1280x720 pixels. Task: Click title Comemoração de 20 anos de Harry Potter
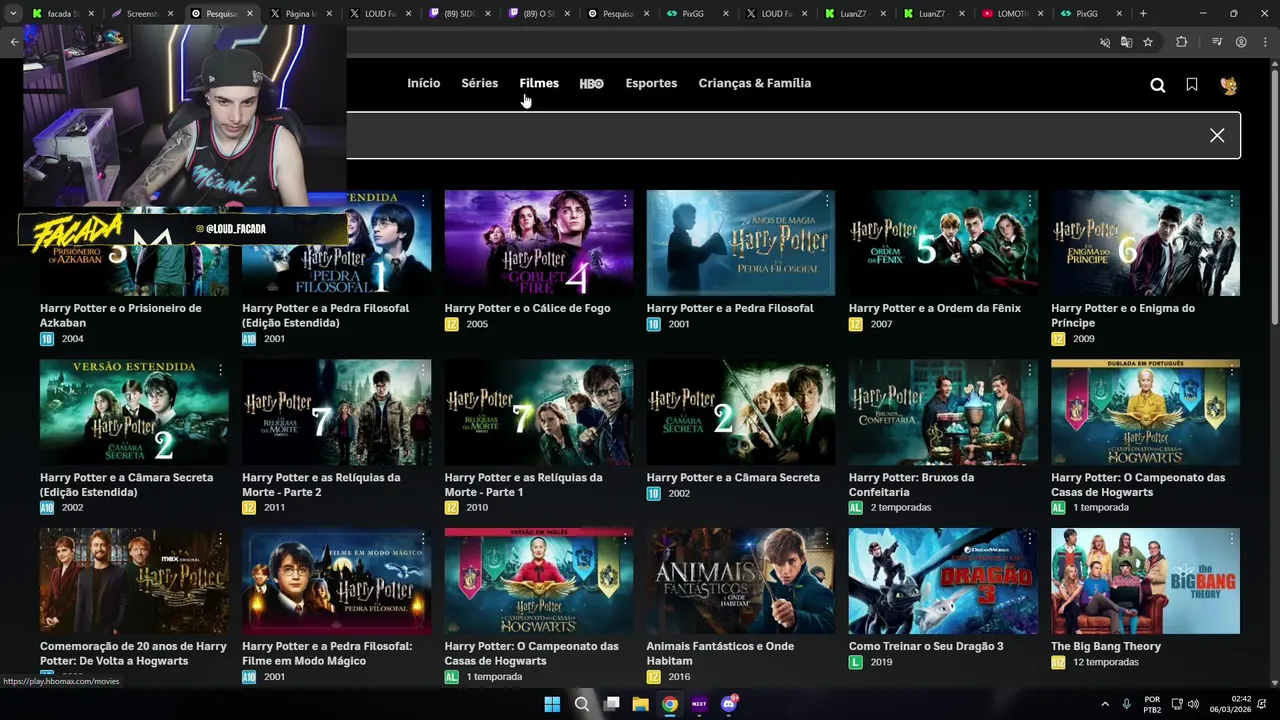133,653
